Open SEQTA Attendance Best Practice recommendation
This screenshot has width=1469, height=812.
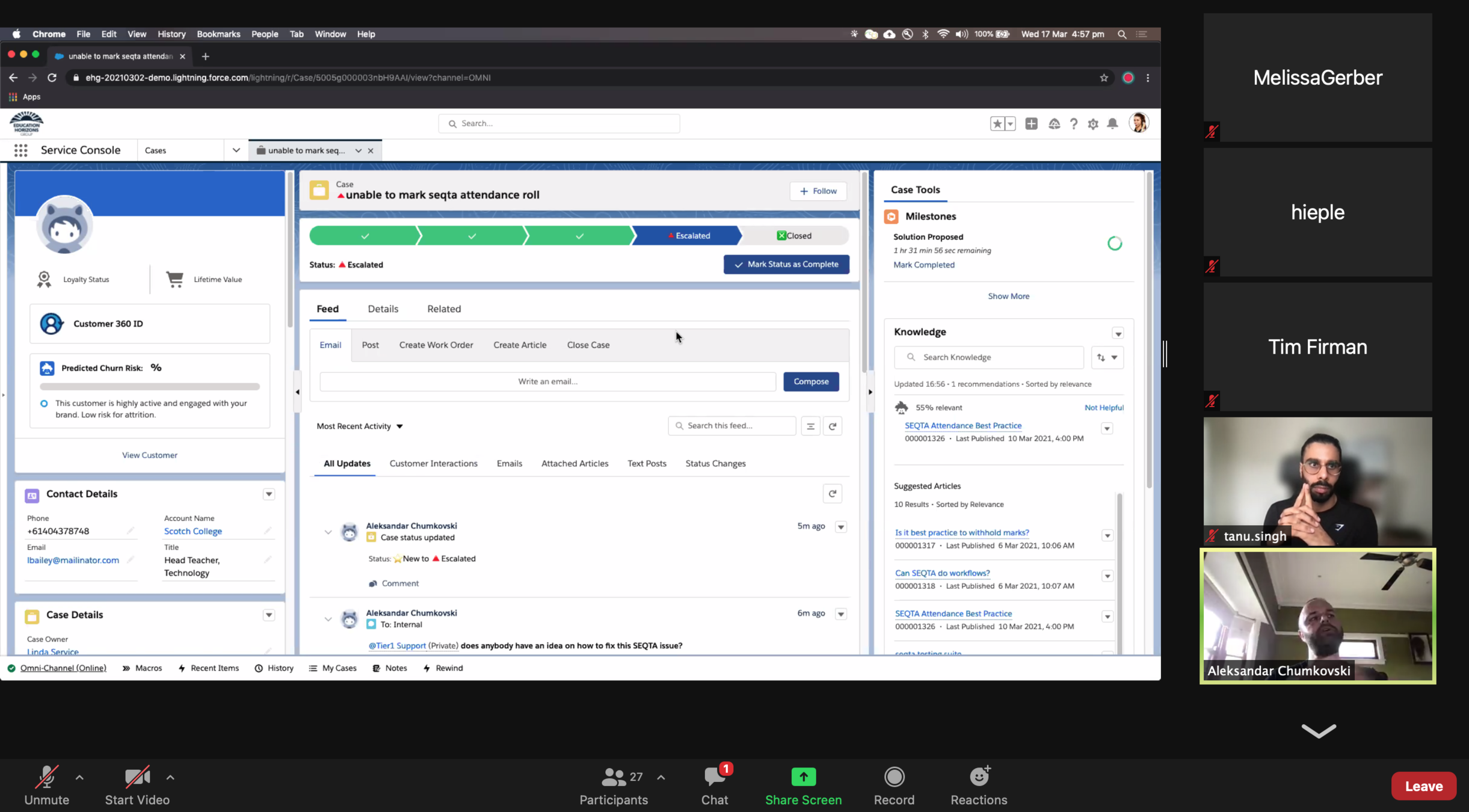[962, 425]
